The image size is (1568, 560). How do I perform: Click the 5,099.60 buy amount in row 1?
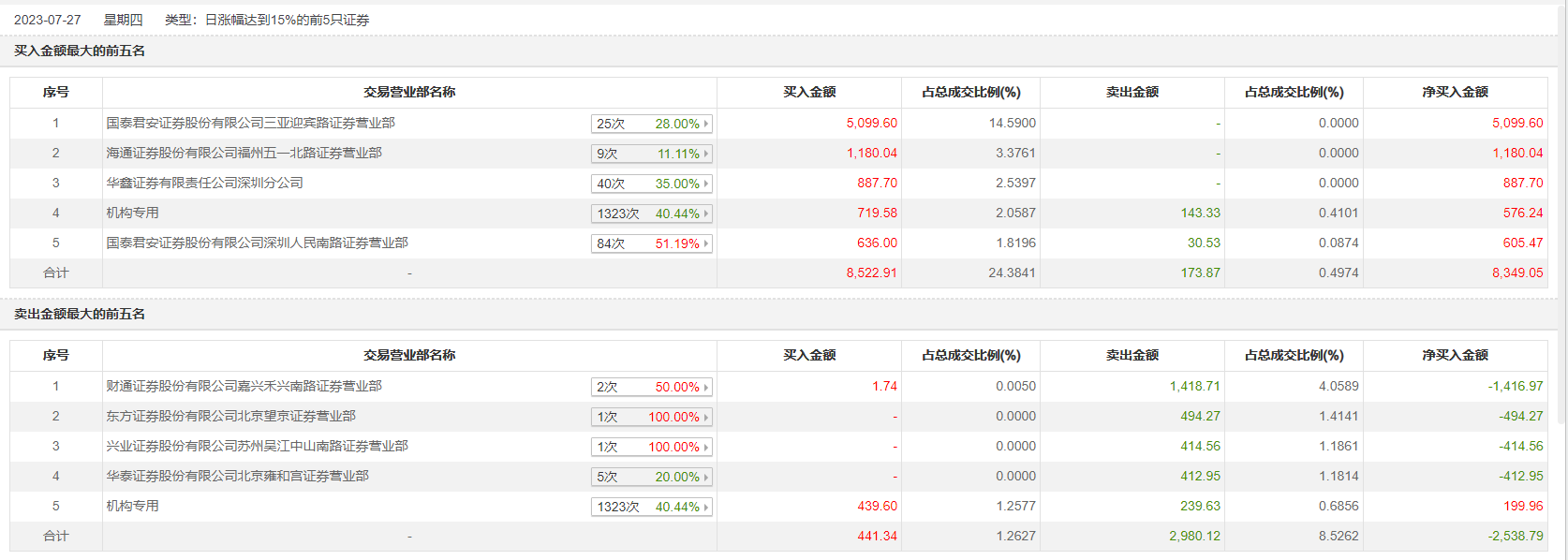(871, 123)
